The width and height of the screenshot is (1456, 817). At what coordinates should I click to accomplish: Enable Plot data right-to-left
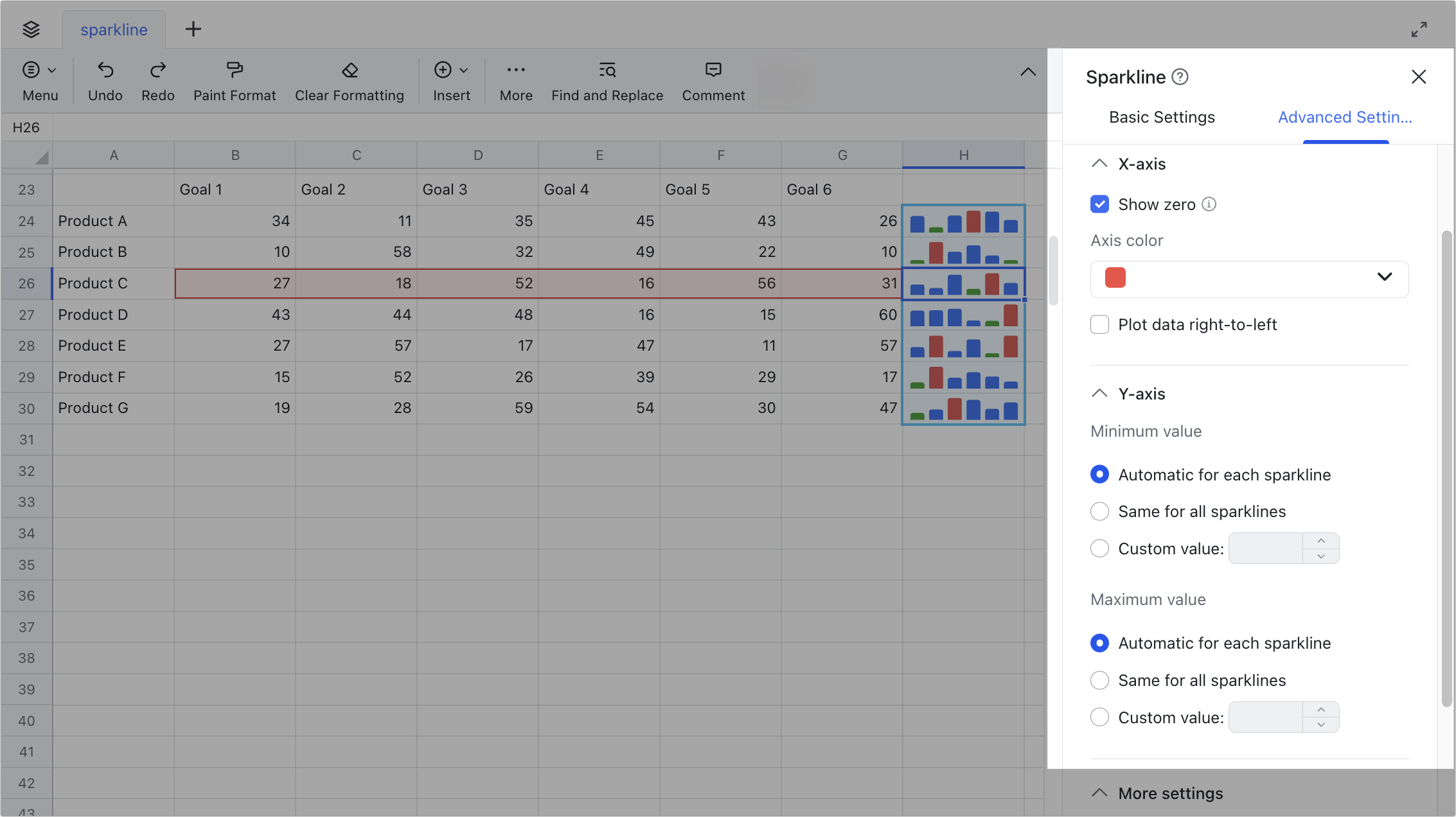tap(1099, 324)
